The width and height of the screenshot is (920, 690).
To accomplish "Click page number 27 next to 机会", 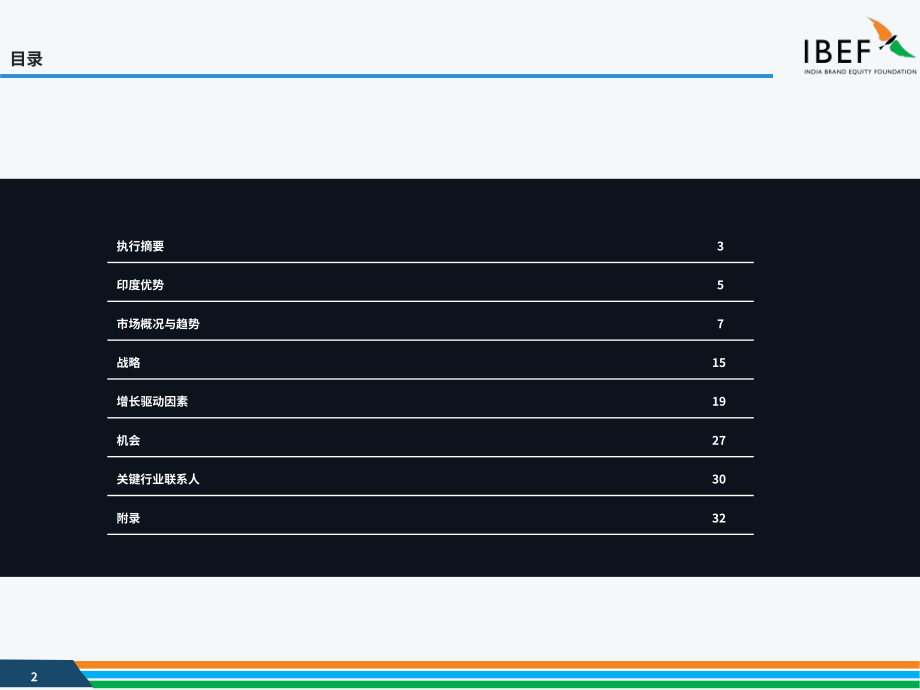I will 719,441.
